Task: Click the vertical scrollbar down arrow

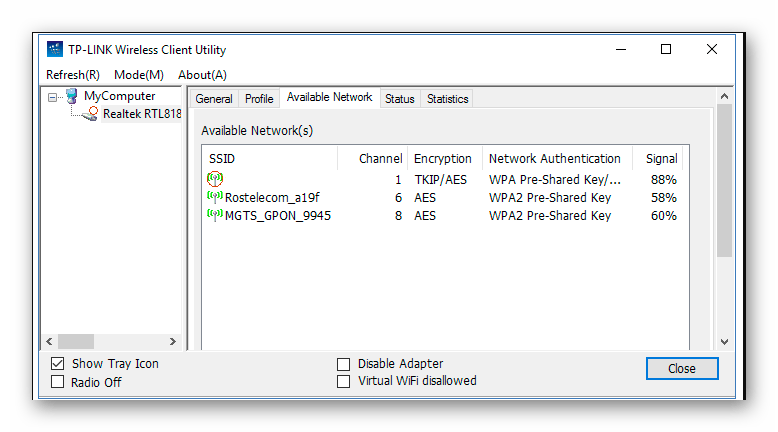Action: click(724, 342)
